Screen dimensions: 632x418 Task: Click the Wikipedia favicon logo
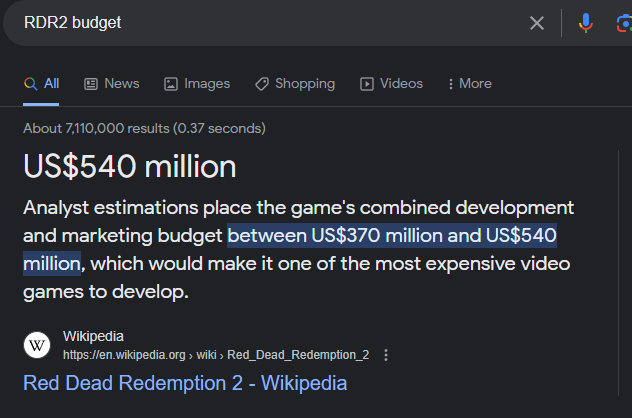click(x=37, y=345)
